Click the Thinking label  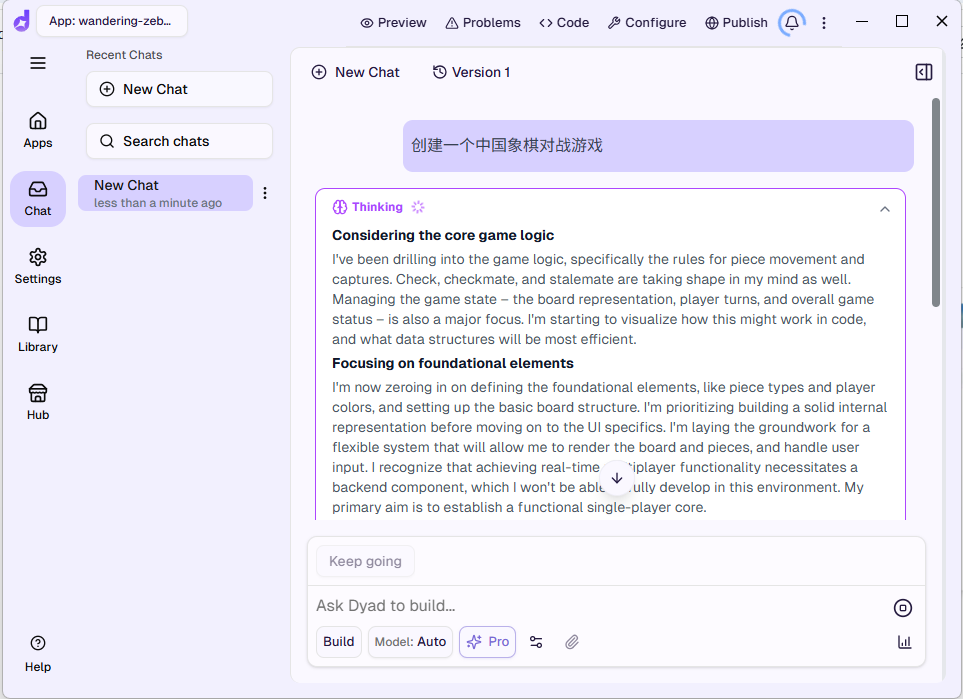pyautogui.click(x=377, y=207)
